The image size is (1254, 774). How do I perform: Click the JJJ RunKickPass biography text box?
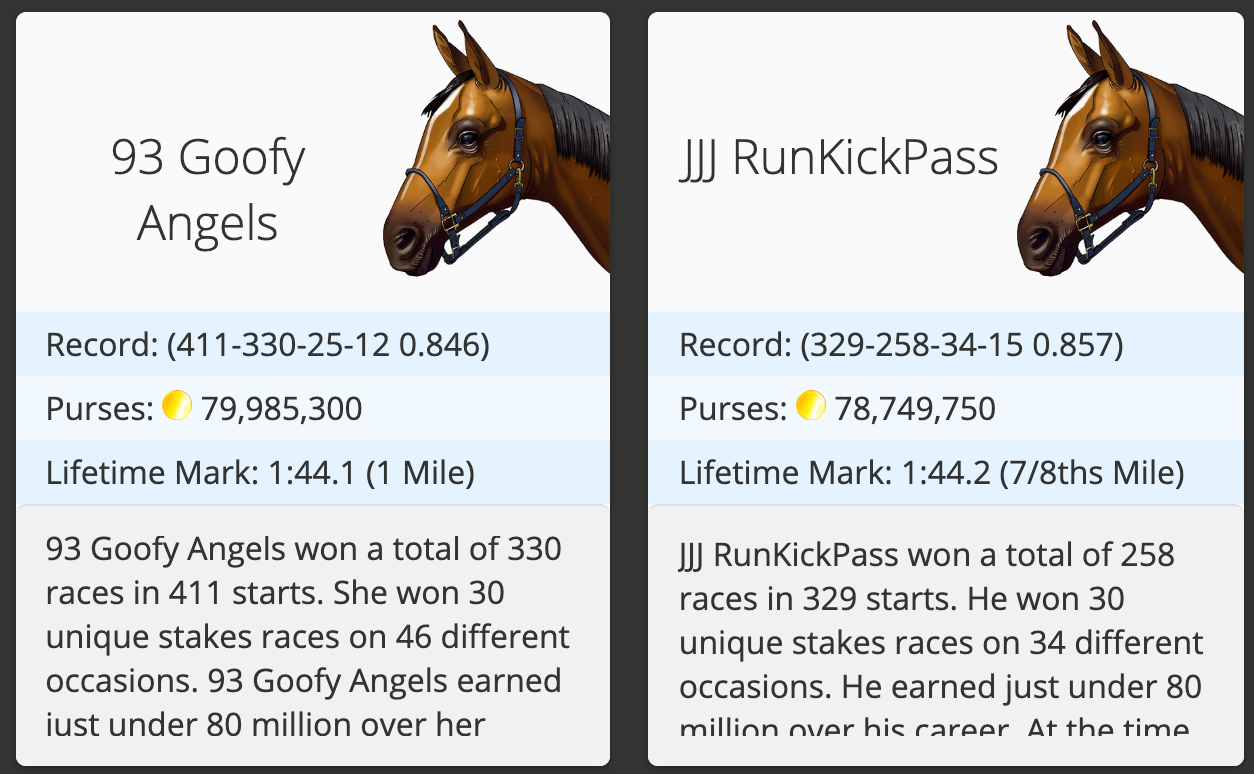click(x=946, y=635)
